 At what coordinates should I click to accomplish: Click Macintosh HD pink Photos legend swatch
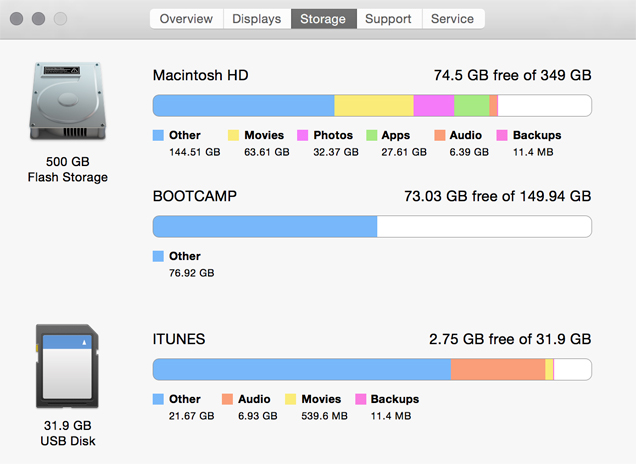(x=302, y=135)
